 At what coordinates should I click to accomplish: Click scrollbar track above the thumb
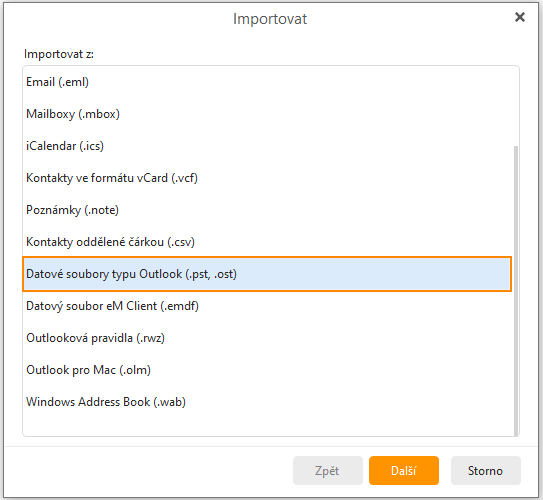click(x=516, y=106)
